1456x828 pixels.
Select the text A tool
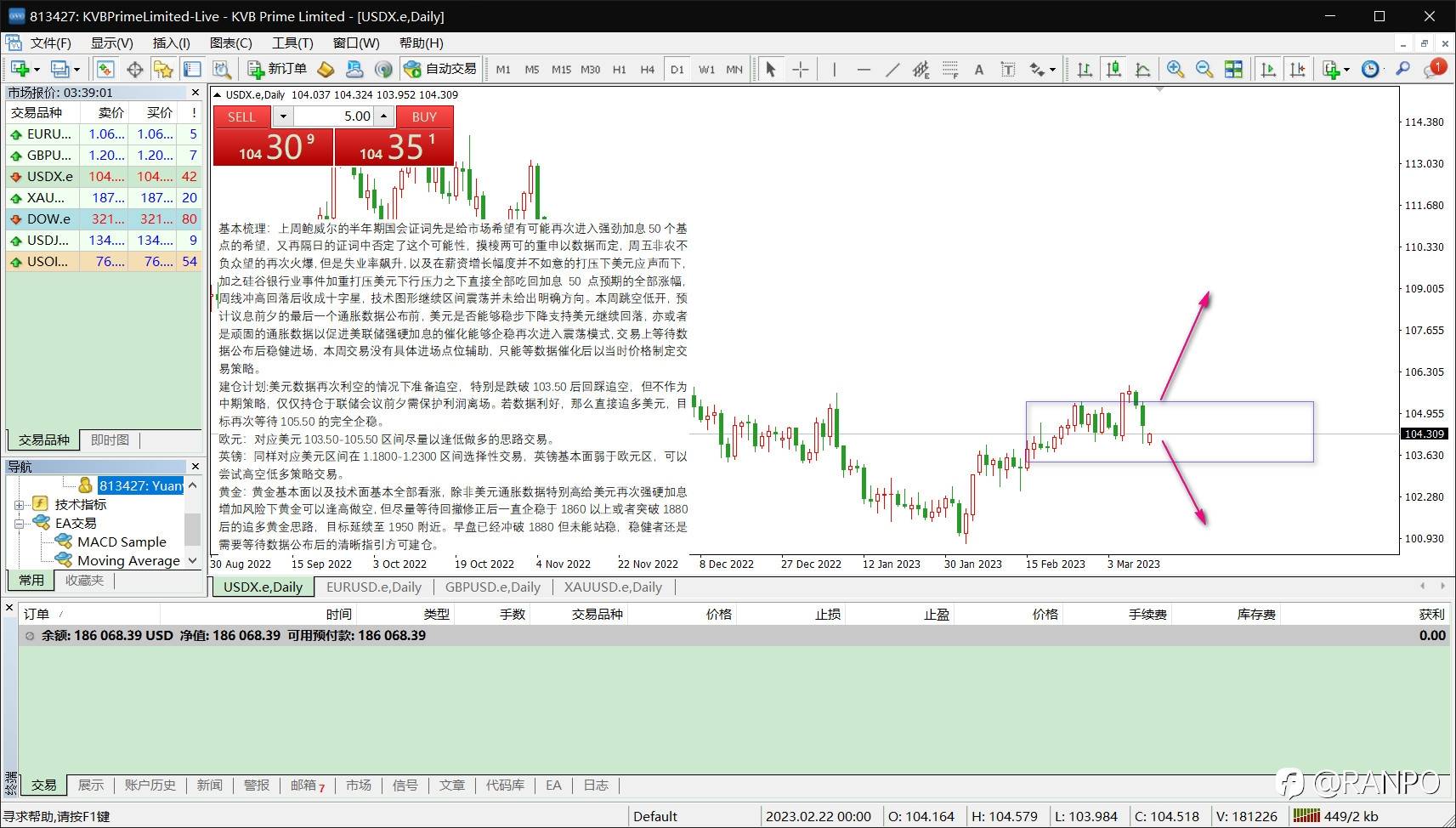point(979,69)
